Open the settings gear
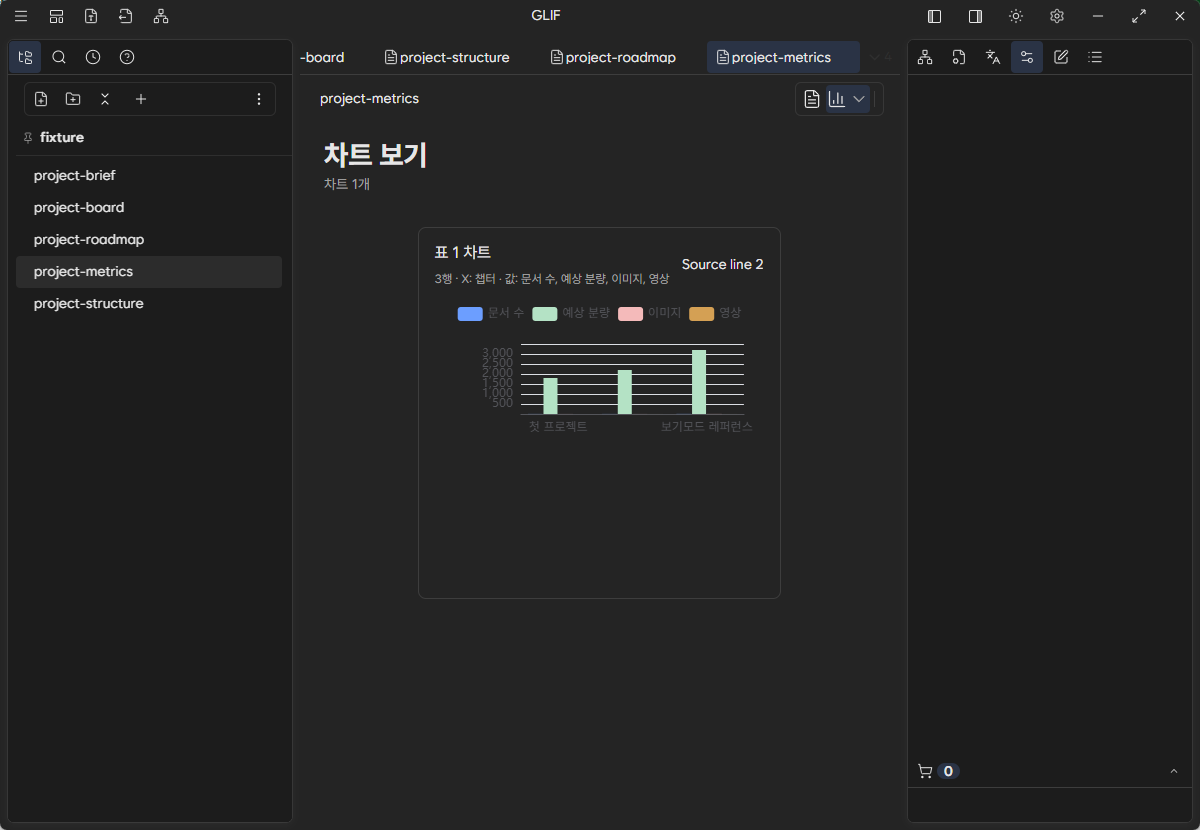Viewport: 1200px width, 830px height. tap(1057, 16)
